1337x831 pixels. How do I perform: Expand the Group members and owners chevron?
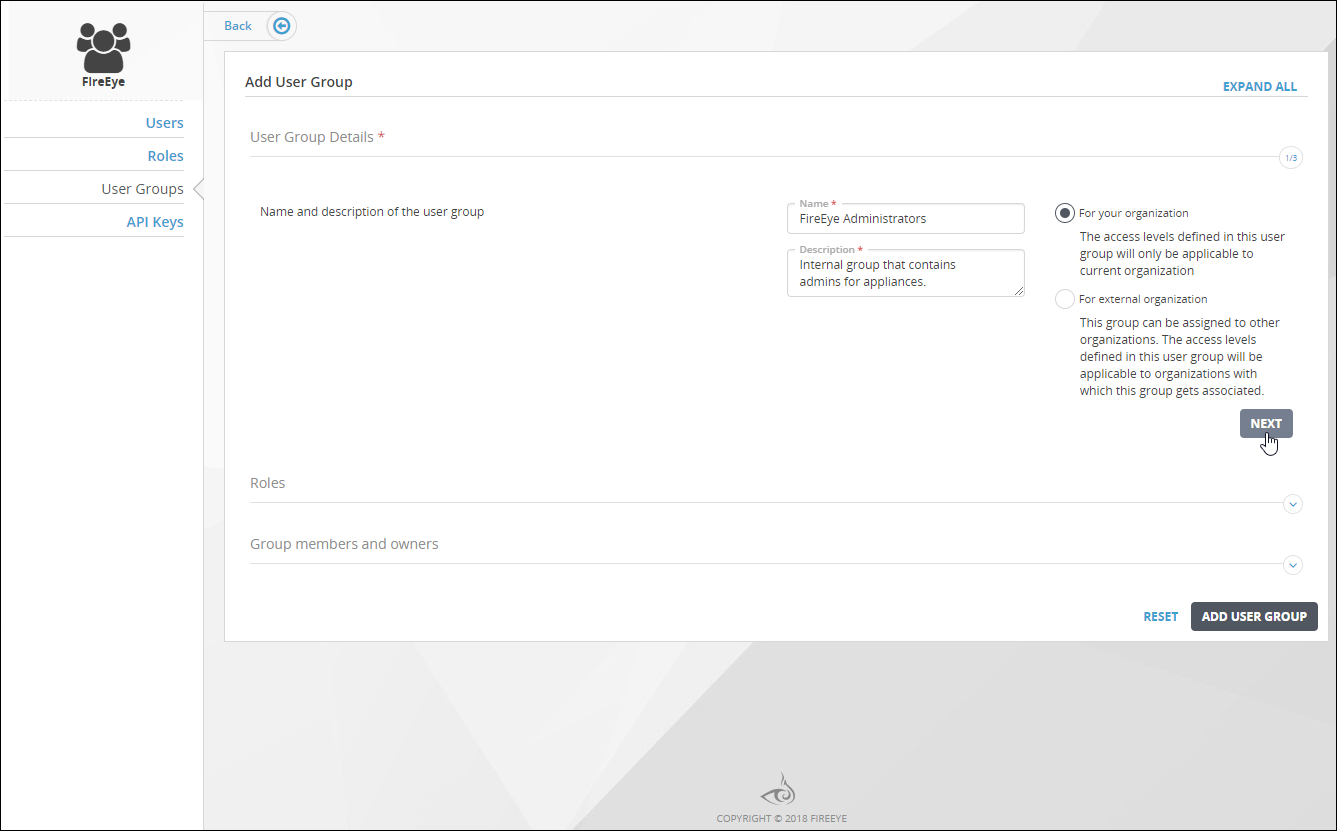pos(1293,565)
